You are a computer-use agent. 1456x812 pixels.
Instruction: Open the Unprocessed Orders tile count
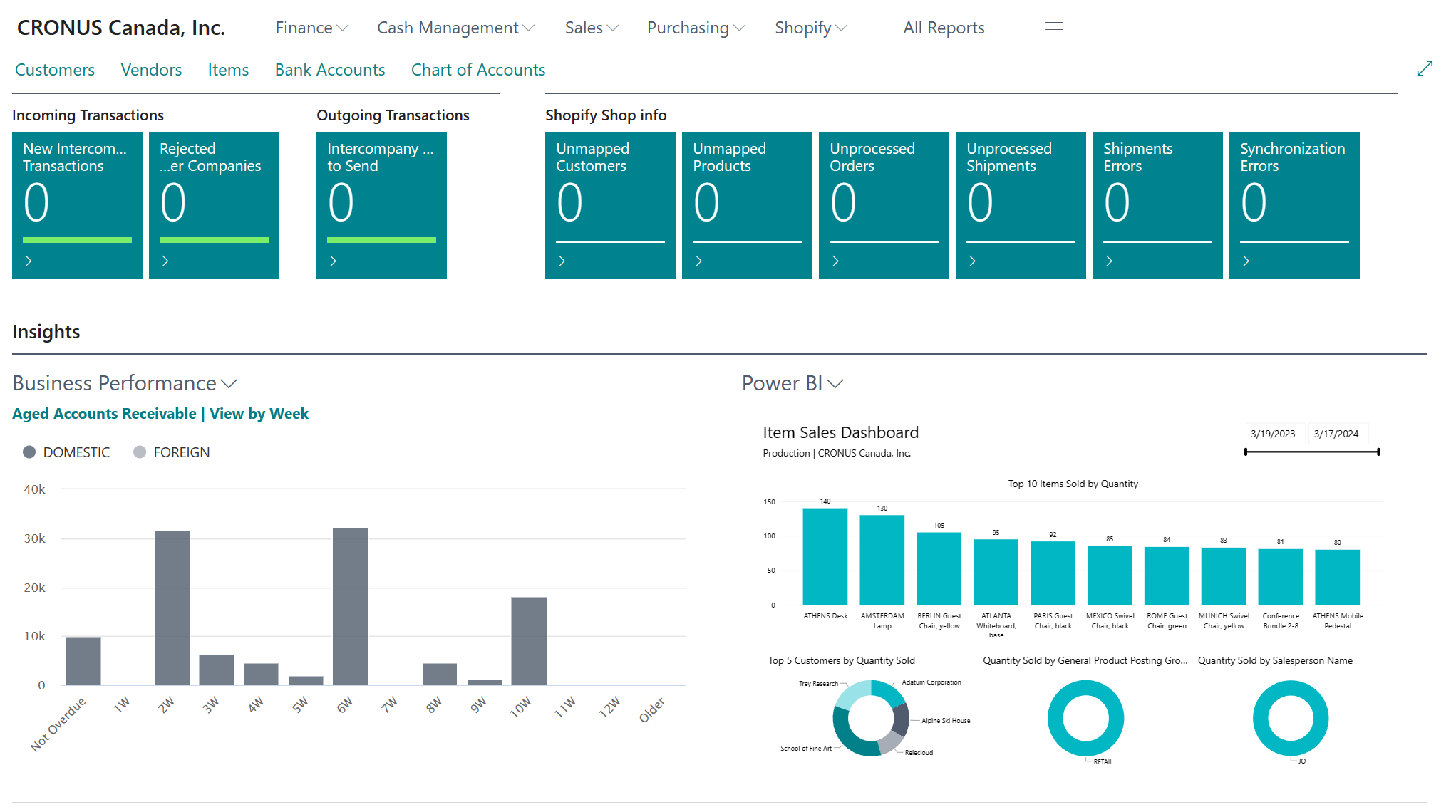tap(843, 202)
